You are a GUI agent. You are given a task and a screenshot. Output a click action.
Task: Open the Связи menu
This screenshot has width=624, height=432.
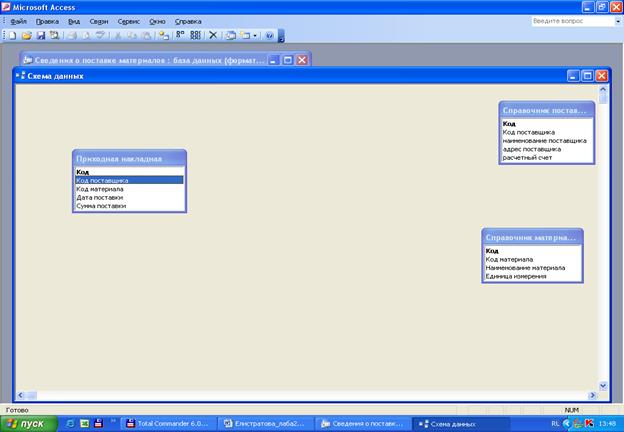tap(99, 21)
